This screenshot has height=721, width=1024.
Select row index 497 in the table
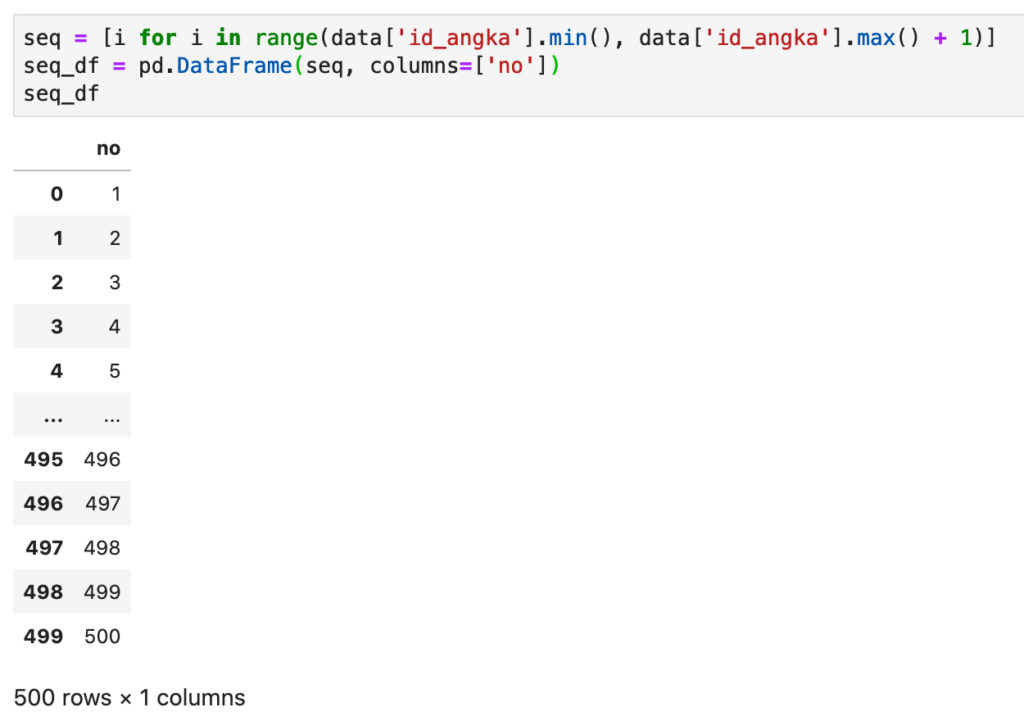point(44,548)
